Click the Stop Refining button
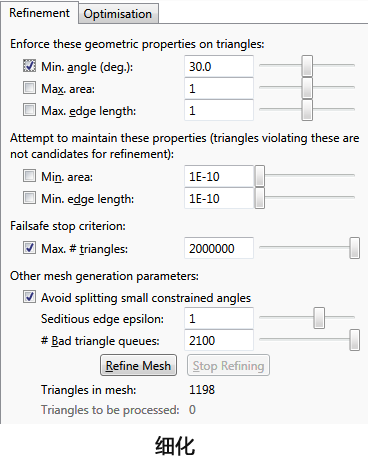 point(228,365)
